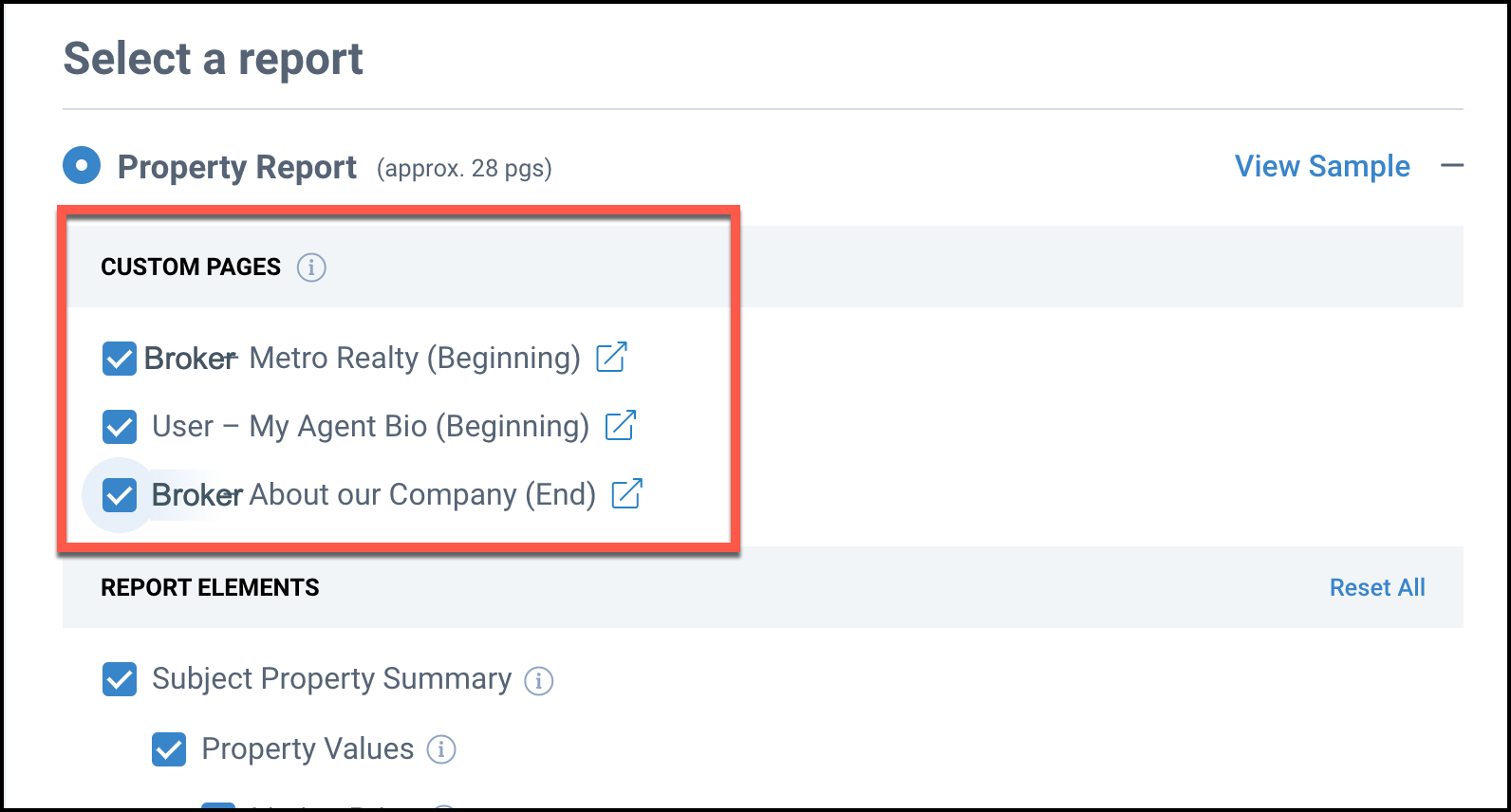Uncheck the Subject Property Summary checkbox
1511x812 pixels.
[x=120, y=679]
